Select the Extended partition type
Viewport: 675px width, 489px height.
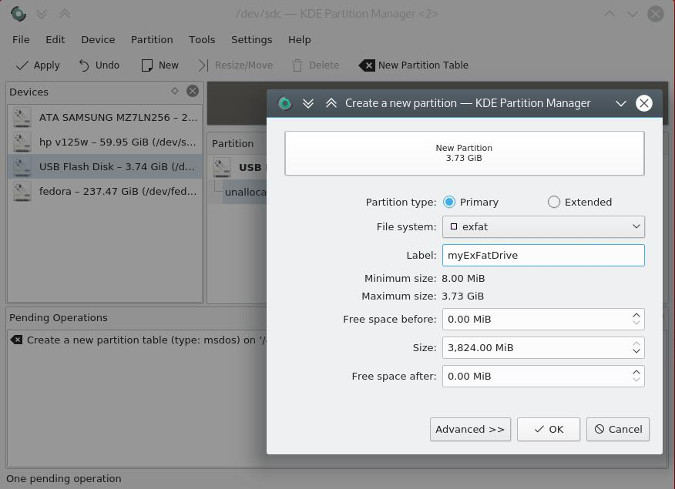click(x=554, y=202)
